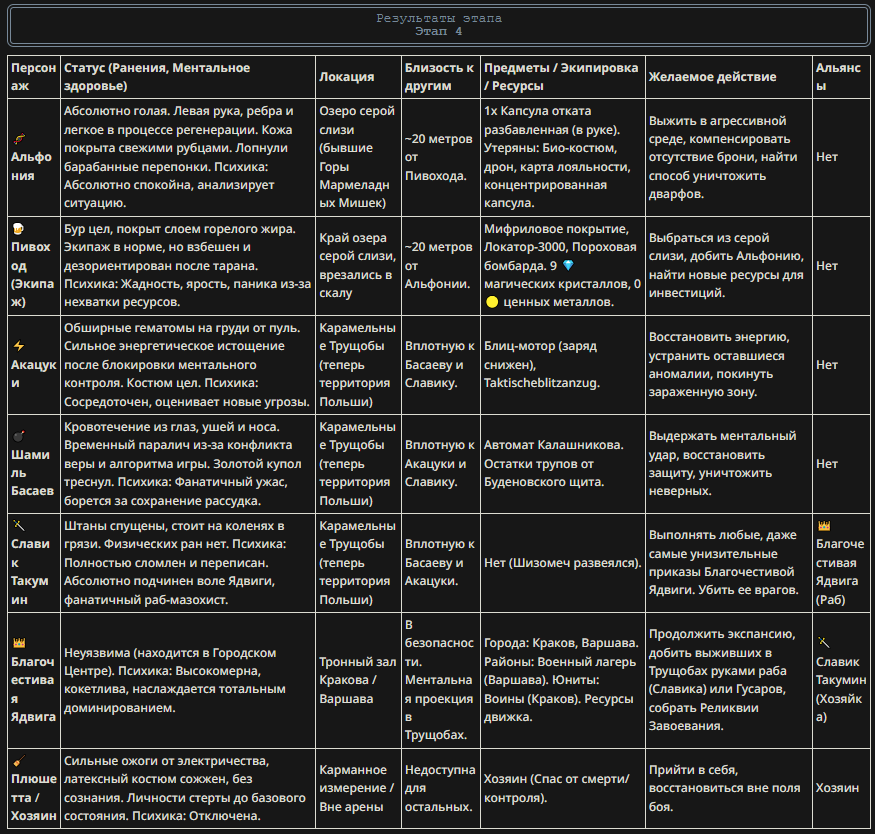Select the 'Пивоход (Экипаж)' character name

click(x=32, y=274)
